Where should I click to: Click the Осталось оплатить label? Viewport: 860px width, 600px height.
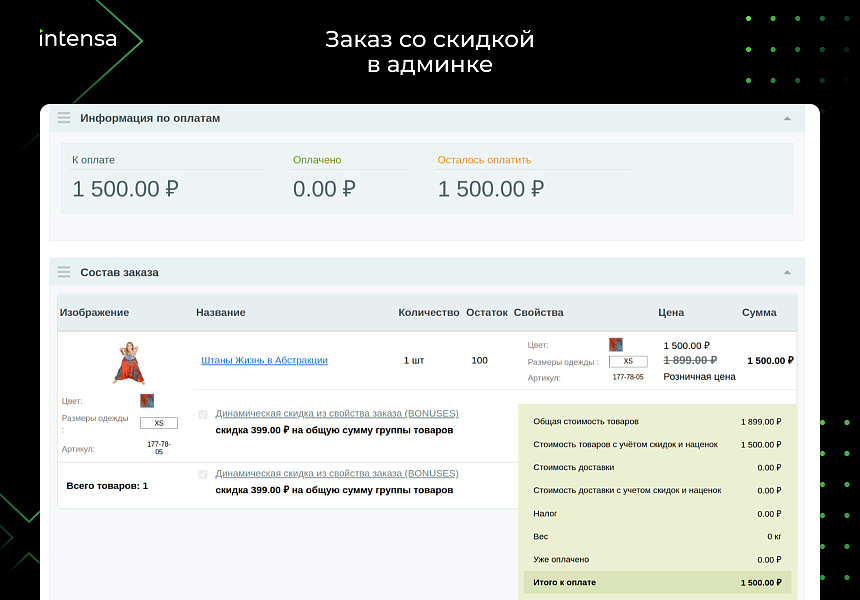(x=482, y=159)
